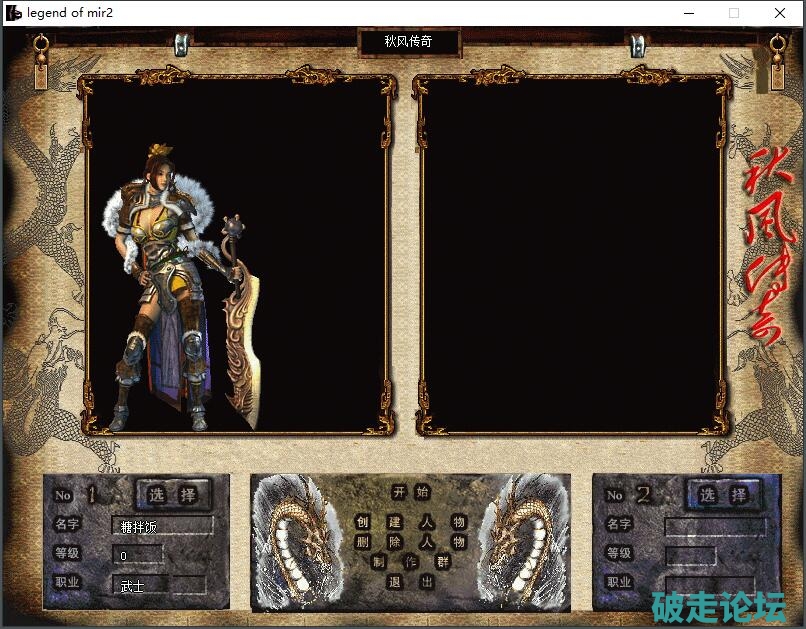The height and width of the screenshot is (629, 806).
Task: Click the level field showing 0
Action: click(139, 555)
